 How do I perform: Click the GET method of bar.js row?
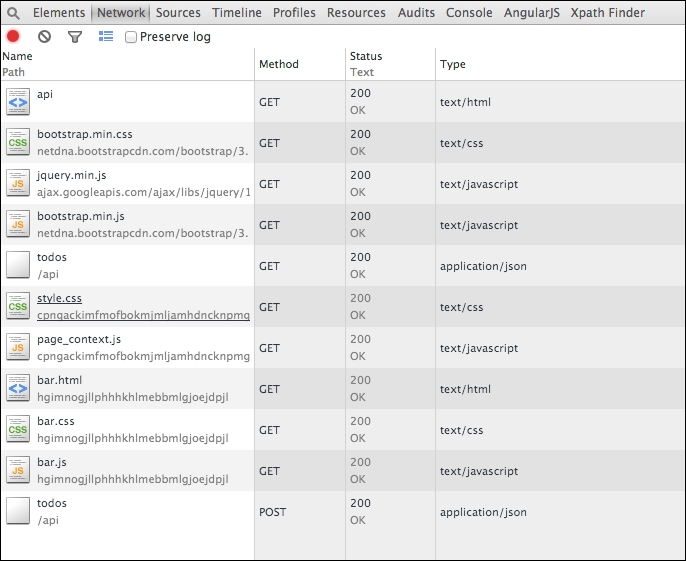pyautogui.click(x=269, y=471)
